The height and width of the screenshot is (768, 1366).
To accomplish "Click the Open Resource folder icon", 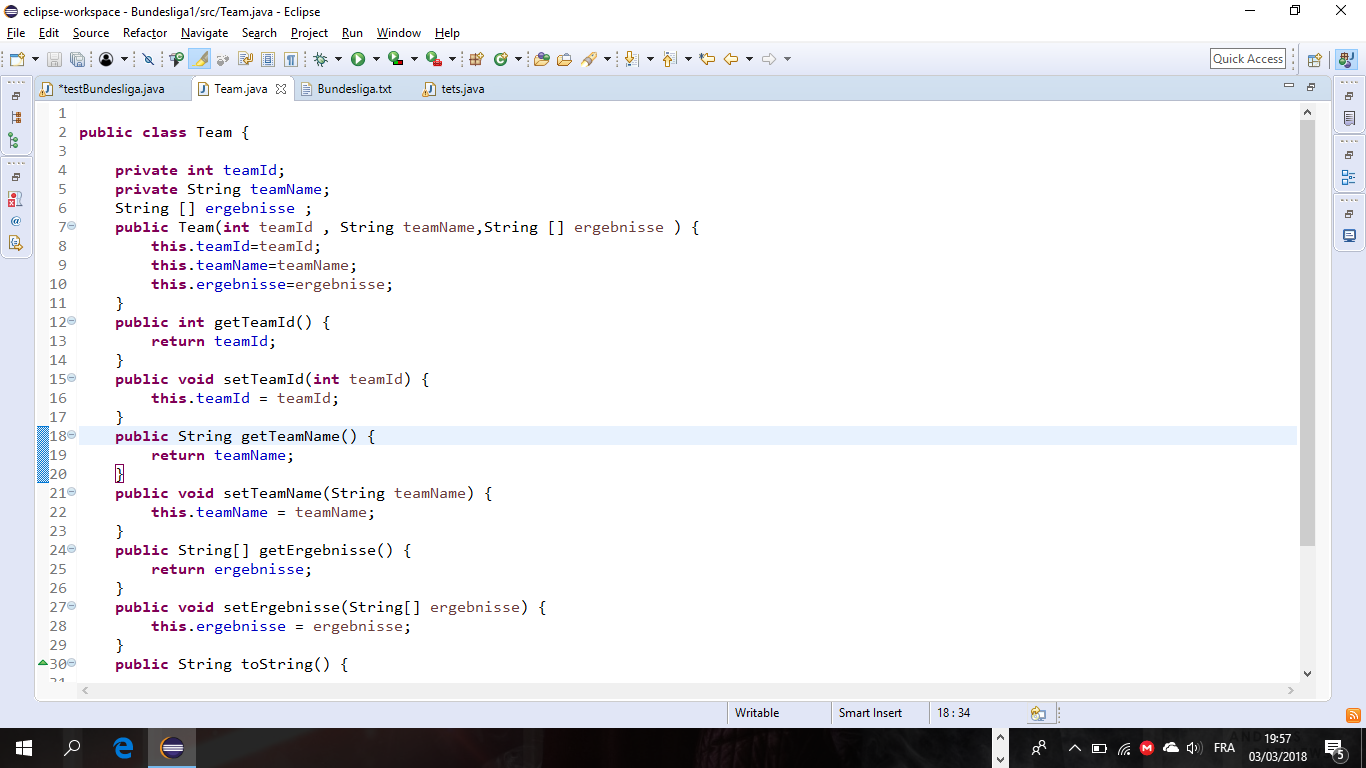I will click(564, 59).
